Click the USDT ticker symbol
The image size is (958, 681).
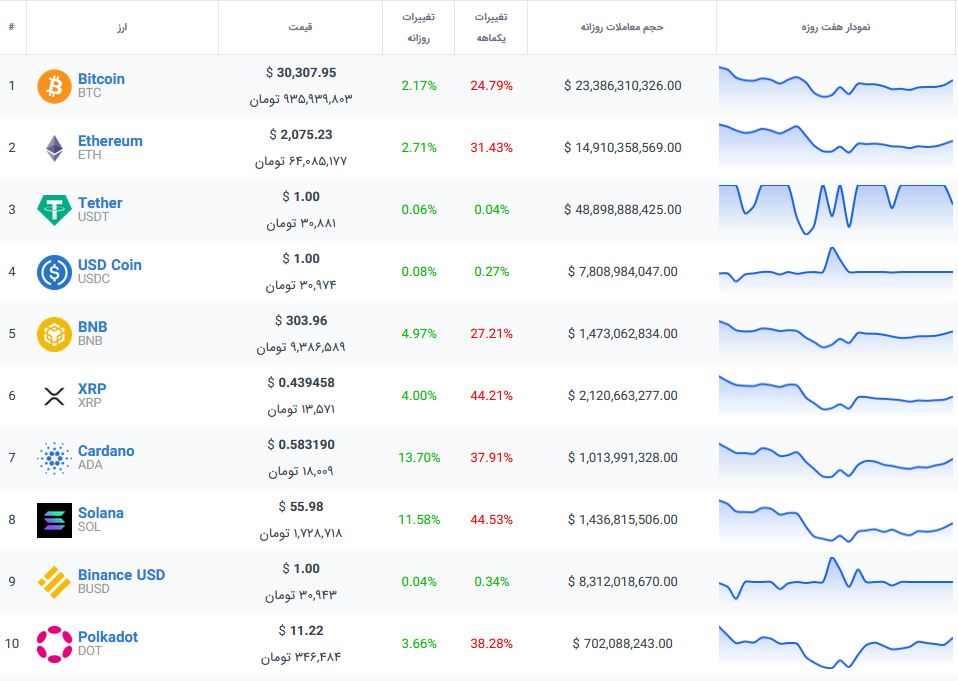point(93,217)
